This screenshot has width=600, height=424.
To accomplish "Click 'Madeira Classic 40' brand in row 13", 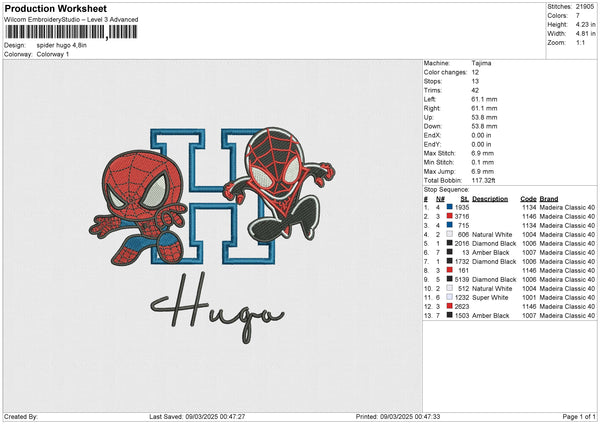I will (567, 315).
